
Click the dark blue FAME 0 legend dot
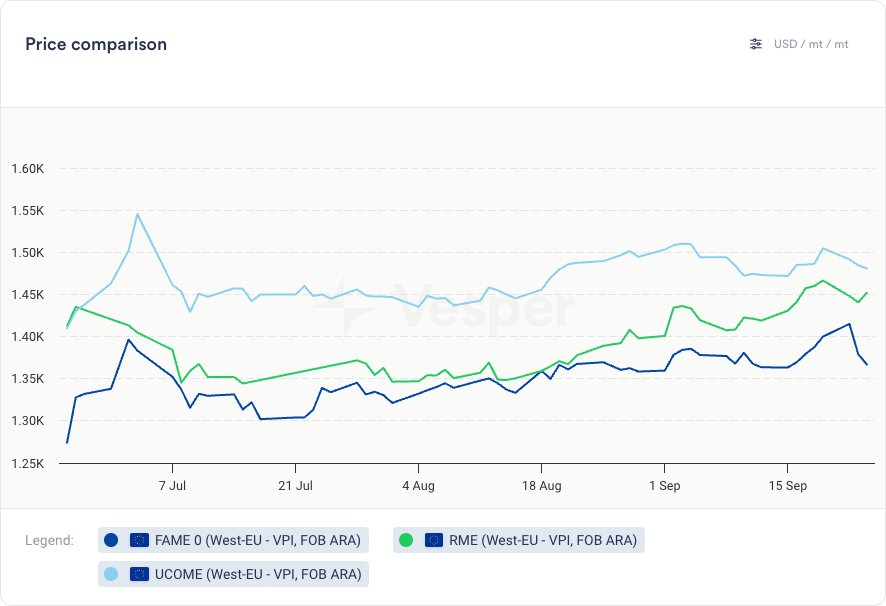pyautogui.click(x=111, y=540)
